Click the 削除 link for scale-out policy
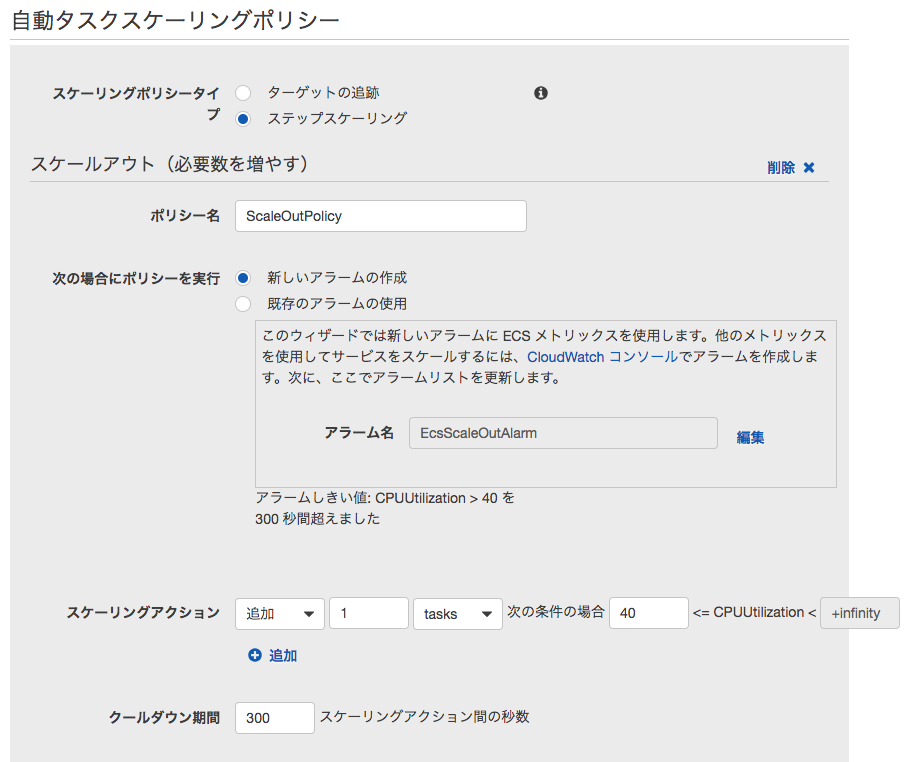The height and width of the screenshot is (762, 908). click(781, 168)
